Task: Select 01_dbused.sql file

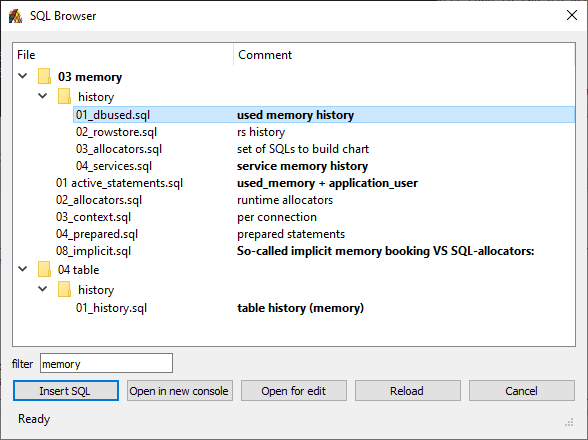Action: click(x=112, y=115)
